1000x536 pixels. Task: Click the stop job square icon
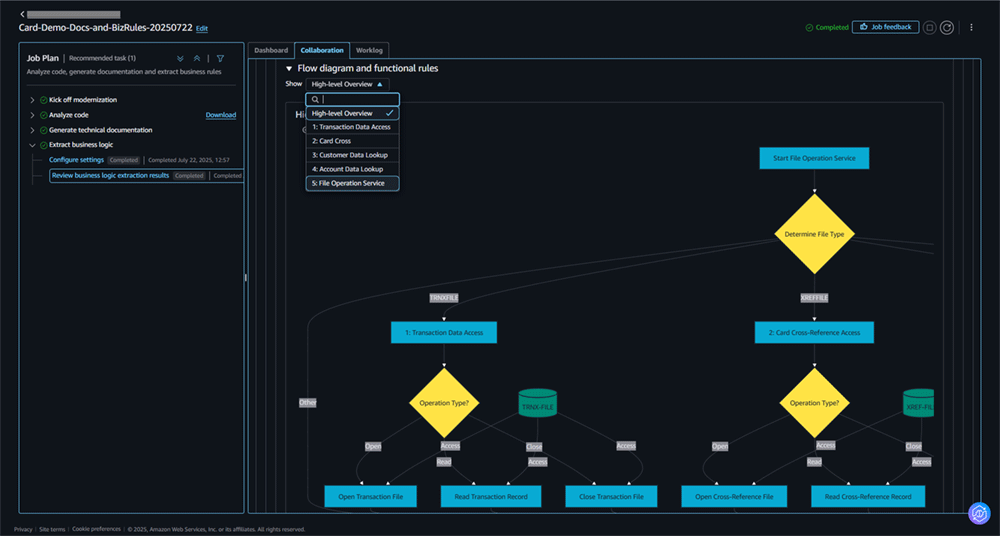click(929, 28)
